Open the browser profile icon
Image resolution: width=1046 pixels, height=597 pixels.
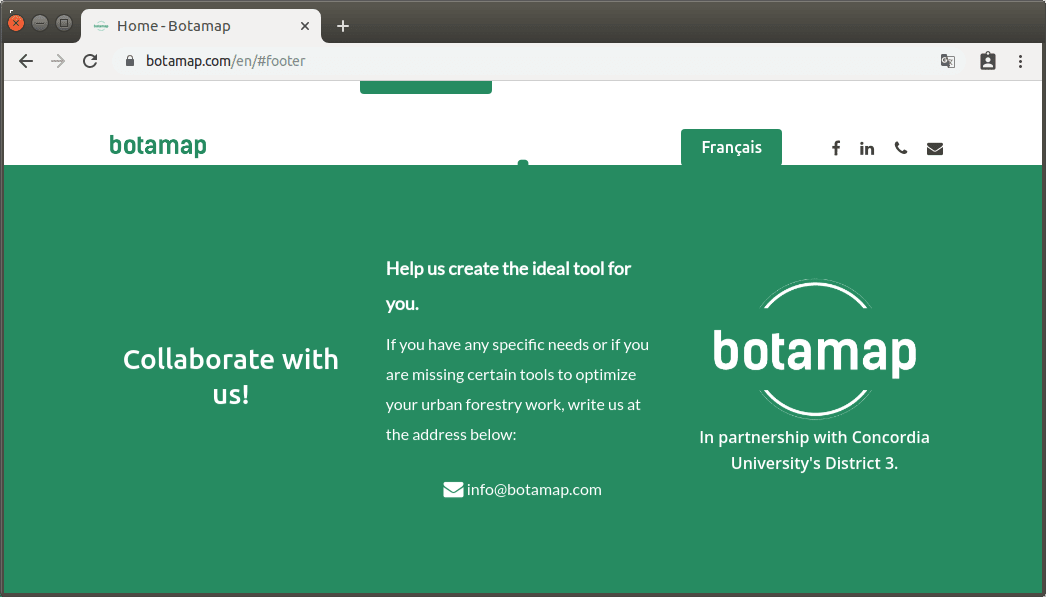coord(988,61)
